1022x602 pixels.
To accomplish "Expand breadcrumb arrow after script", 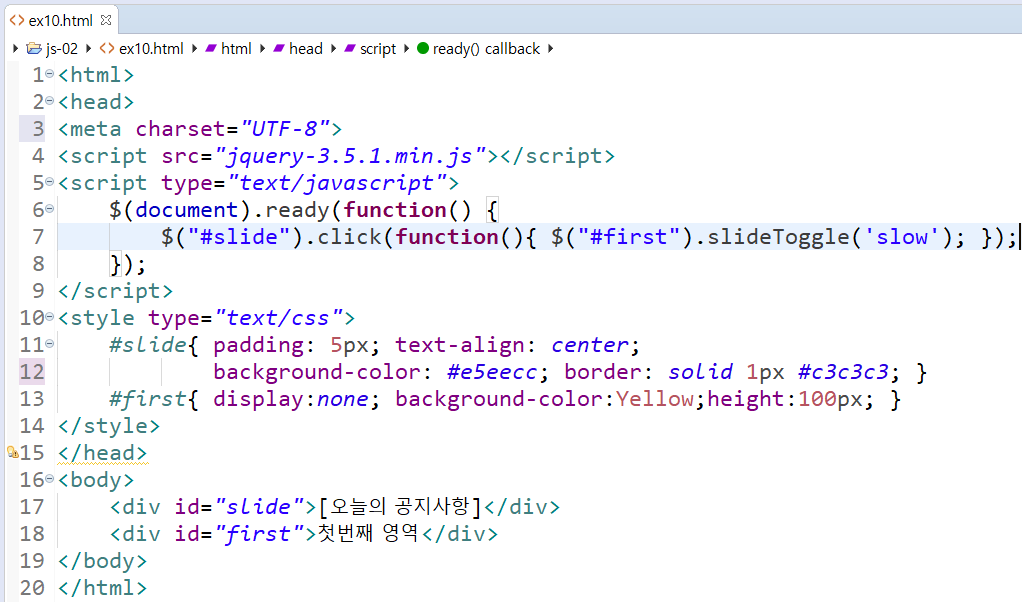I will coord(405,49).
